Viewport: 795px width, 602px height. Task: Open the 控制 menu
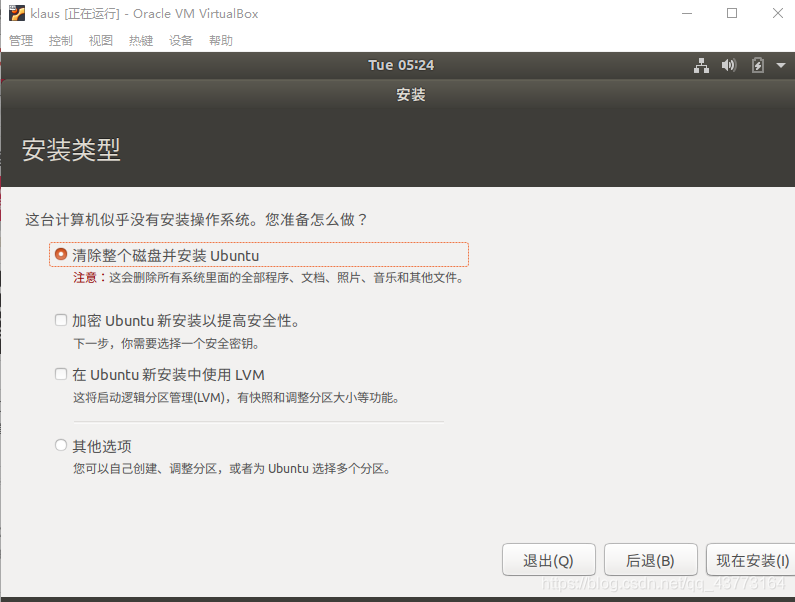60,41
